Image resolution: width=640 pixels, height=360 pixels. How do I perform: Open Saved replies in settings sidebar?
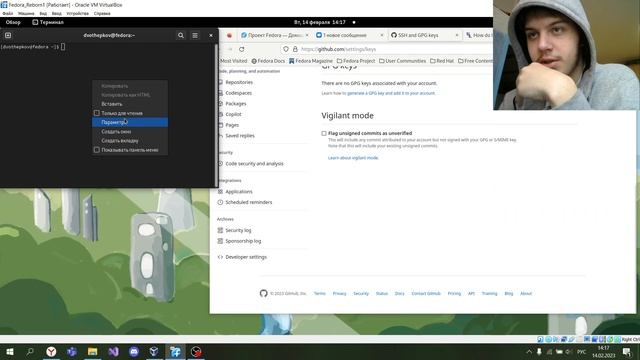coord(240,136)
